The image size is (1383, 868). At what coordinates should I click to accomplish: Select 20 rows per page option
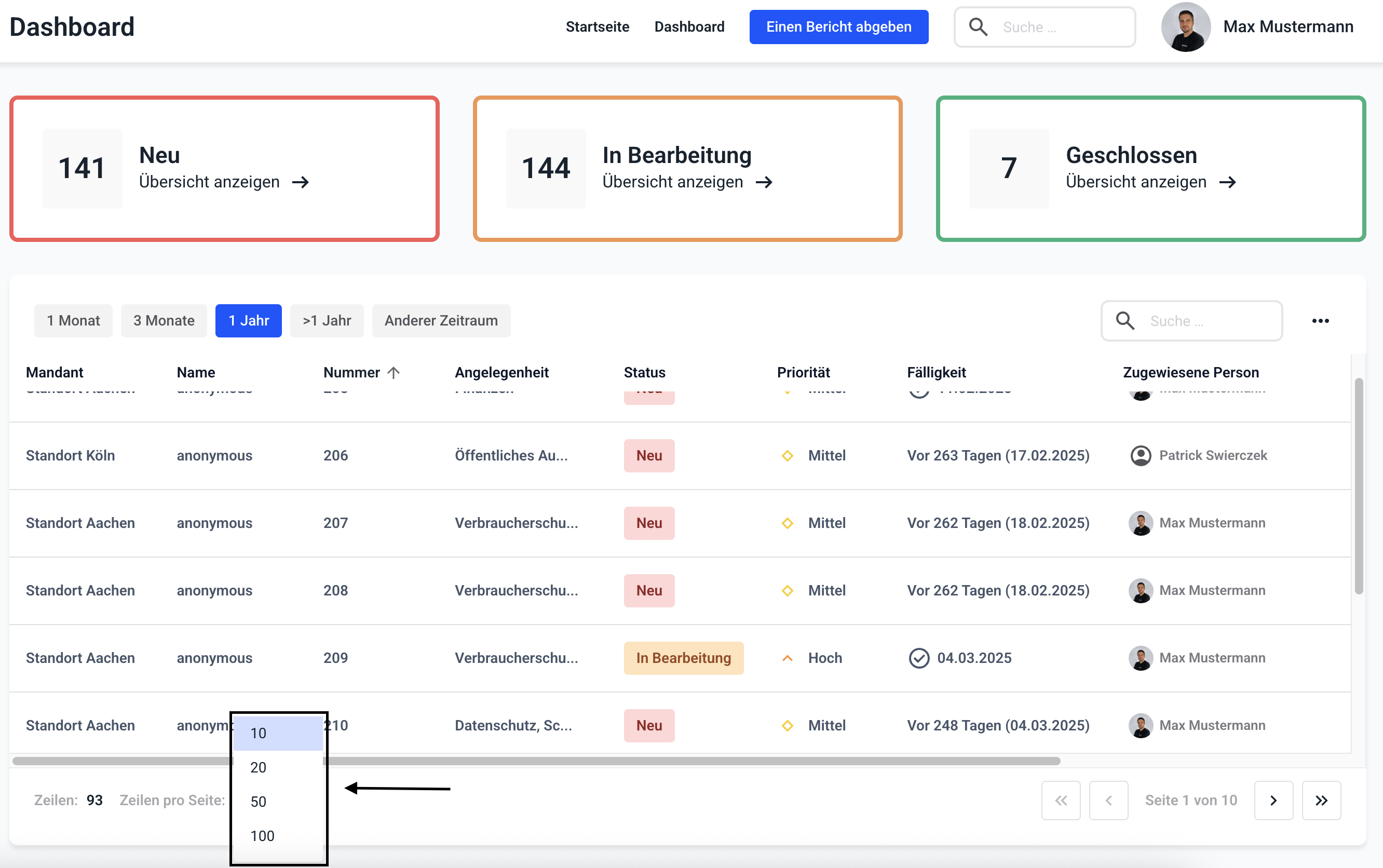click(x=259, y=767)
